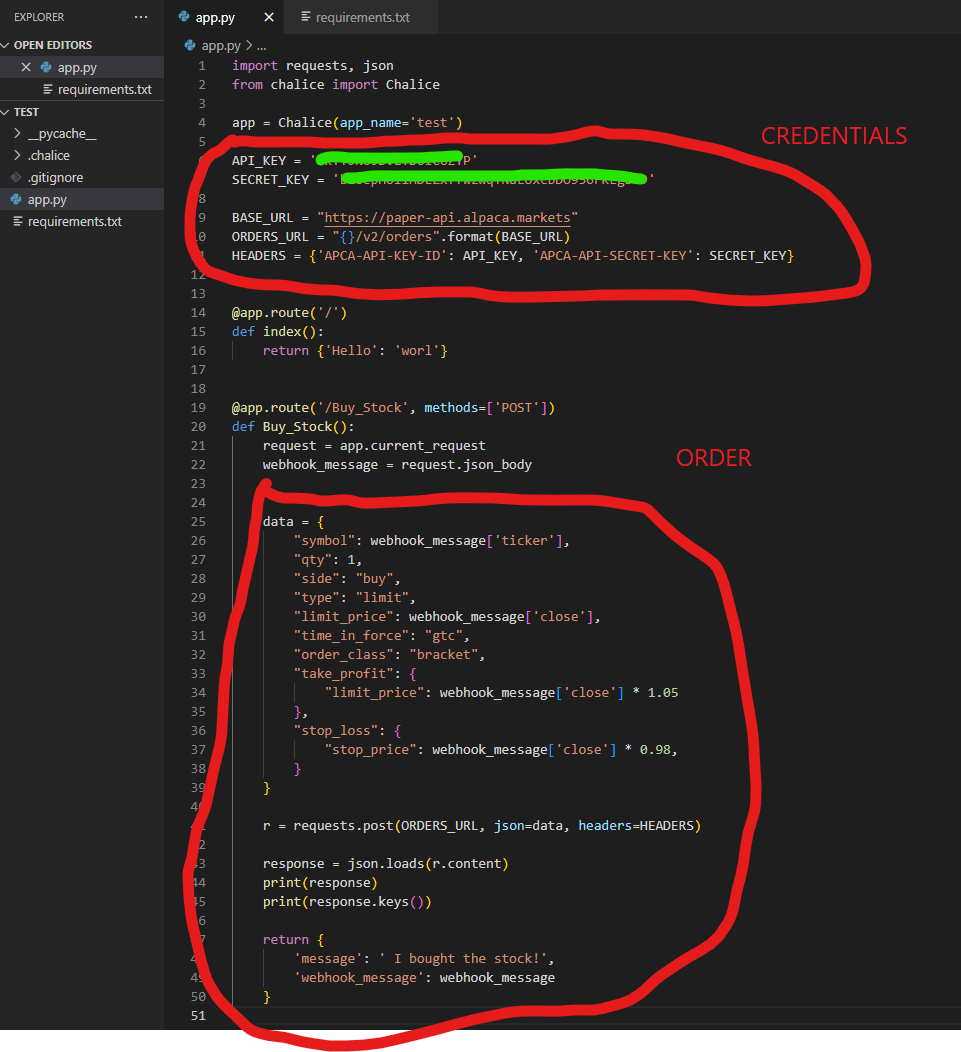Image resolution: width=961 pixels, height=1052 pixels.
Task: Open requirements.txt from the TEST folder tree
Action: pos(74,221)
